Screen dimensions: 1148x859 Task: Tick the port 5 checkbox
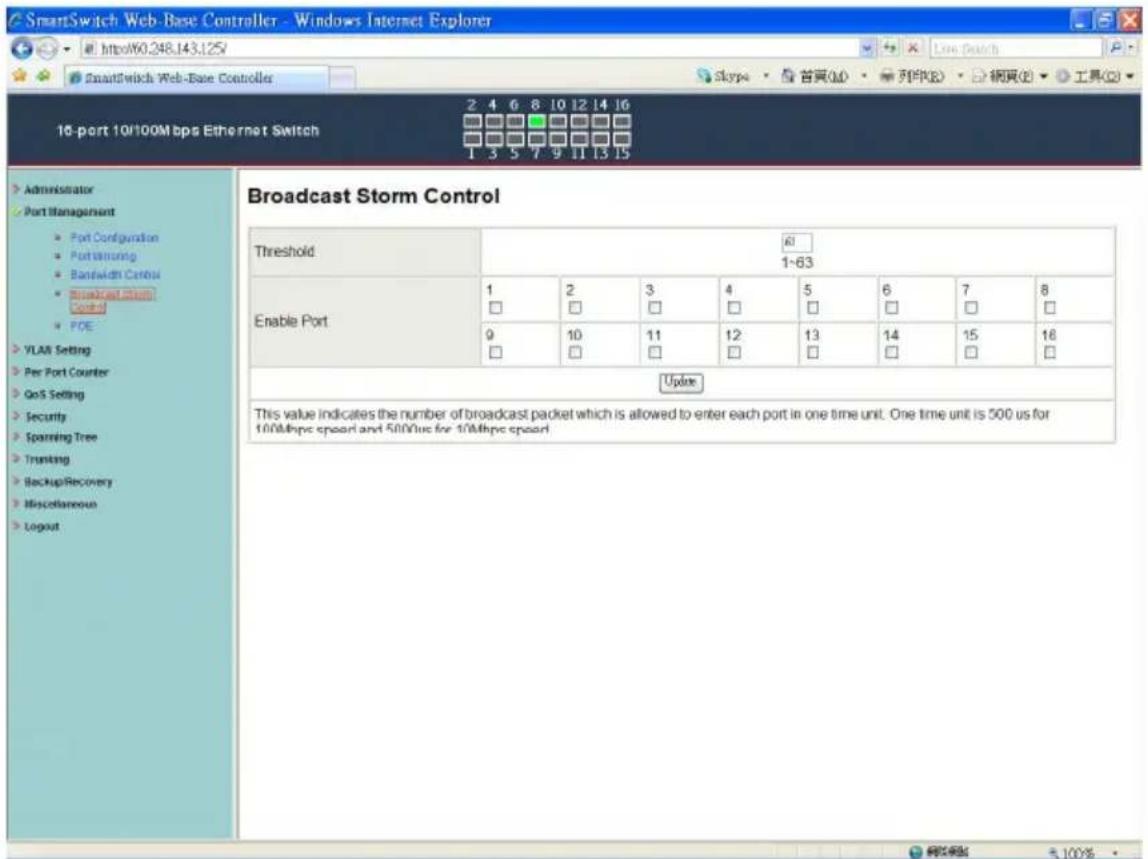813,308
